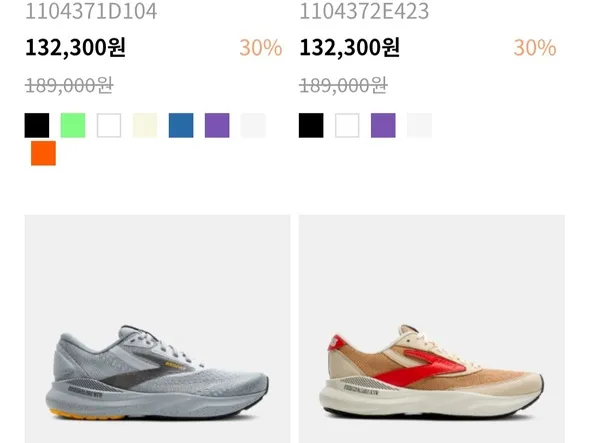The image size is (590, 443).
Task: Click product code 1104372E423
Action: click(364, 11)
